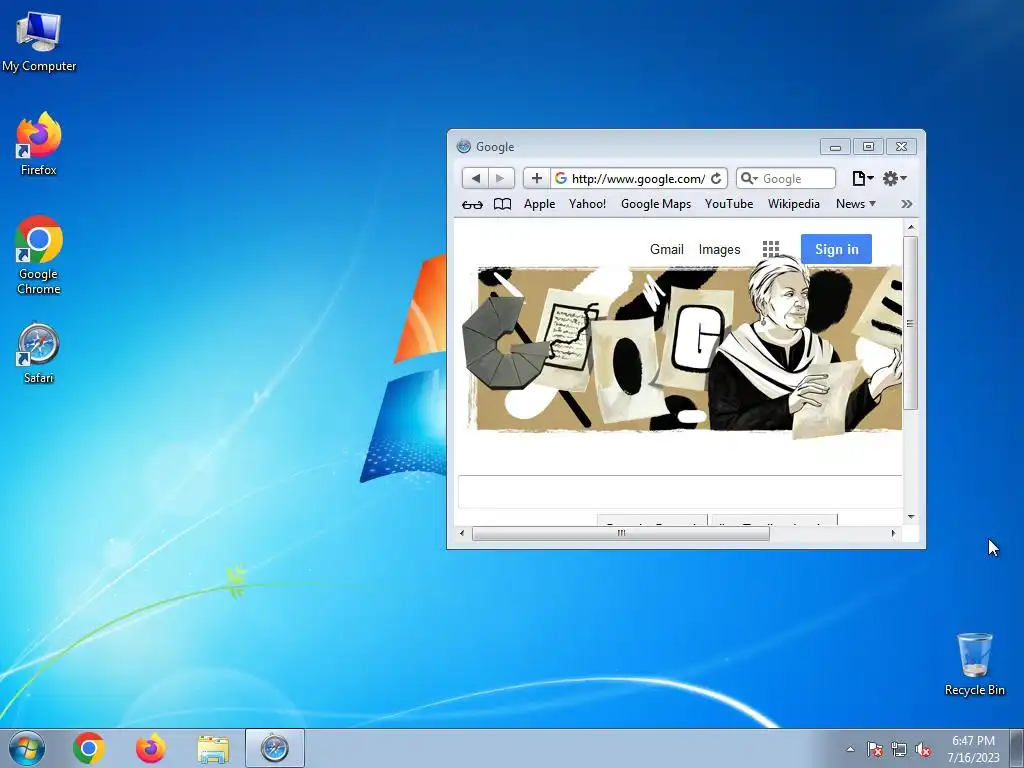Screen dimensions: 1024x768
Task: Open the taskbar clock and date
Action: pos(973,749)
